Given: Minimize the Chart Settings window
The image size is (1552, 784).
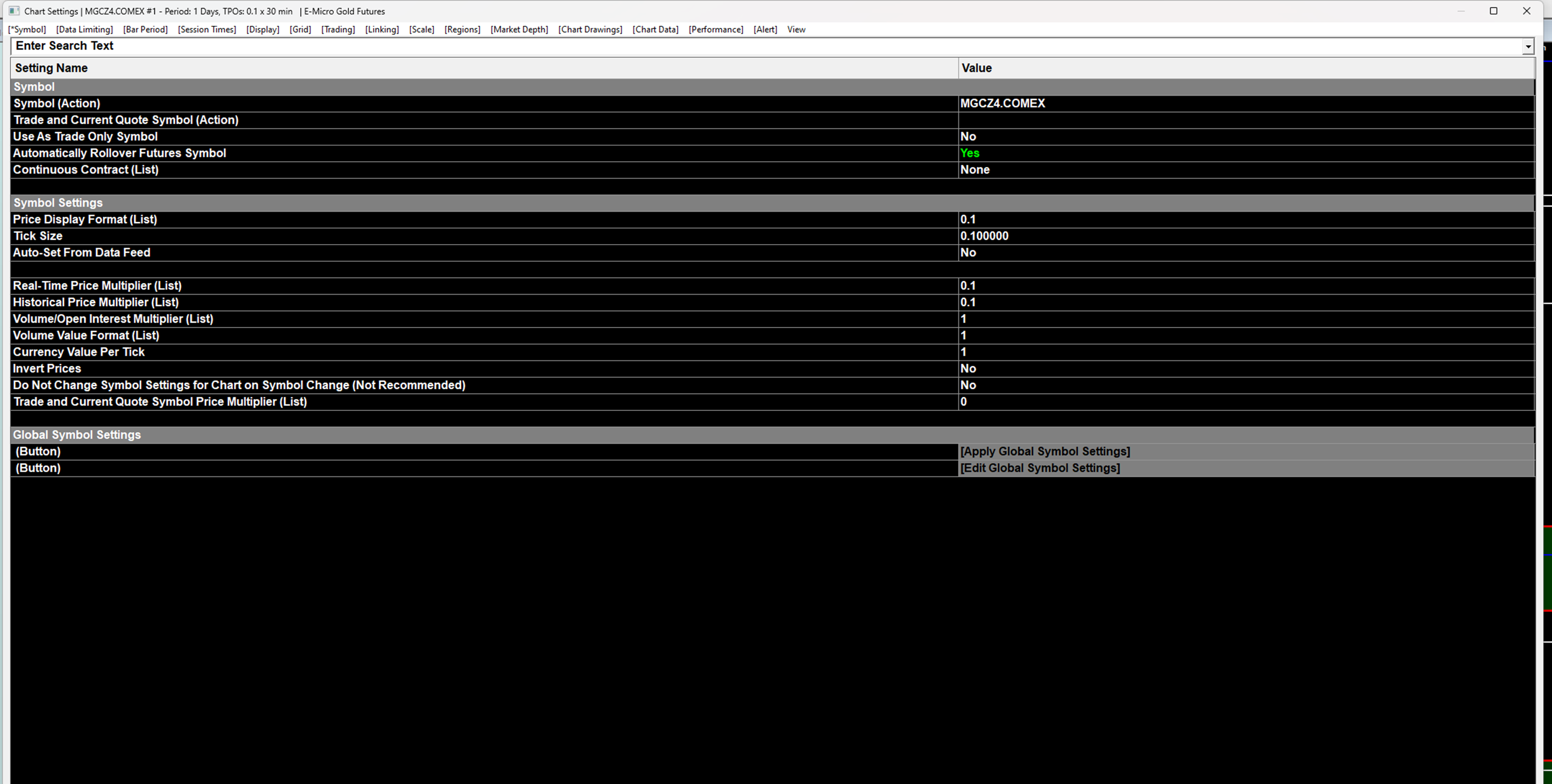Looking at the screenshot, I should tap(1461, 11).
